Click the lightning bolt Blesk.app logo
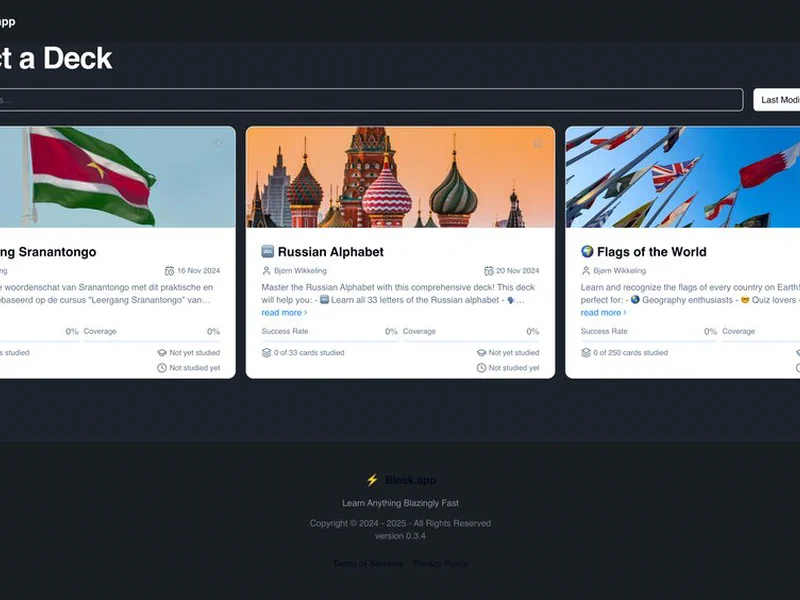The image size is (800, 600). 370,480
